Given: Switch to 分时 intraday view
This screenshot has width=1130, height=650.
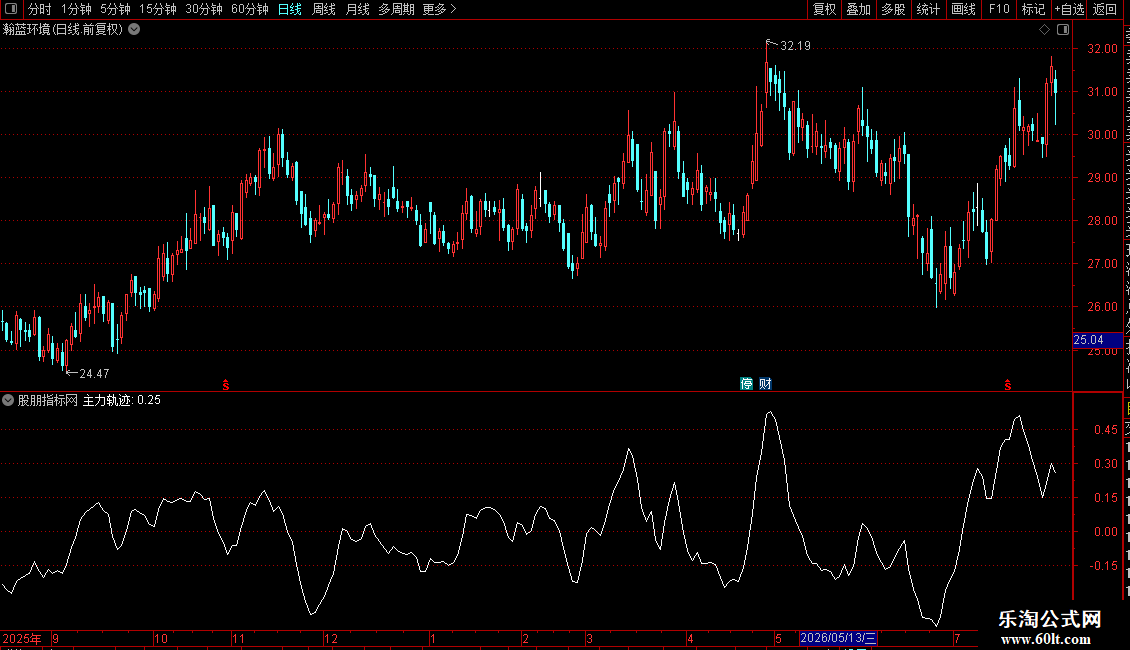Looking at the screenshot, I should (40, 9).
